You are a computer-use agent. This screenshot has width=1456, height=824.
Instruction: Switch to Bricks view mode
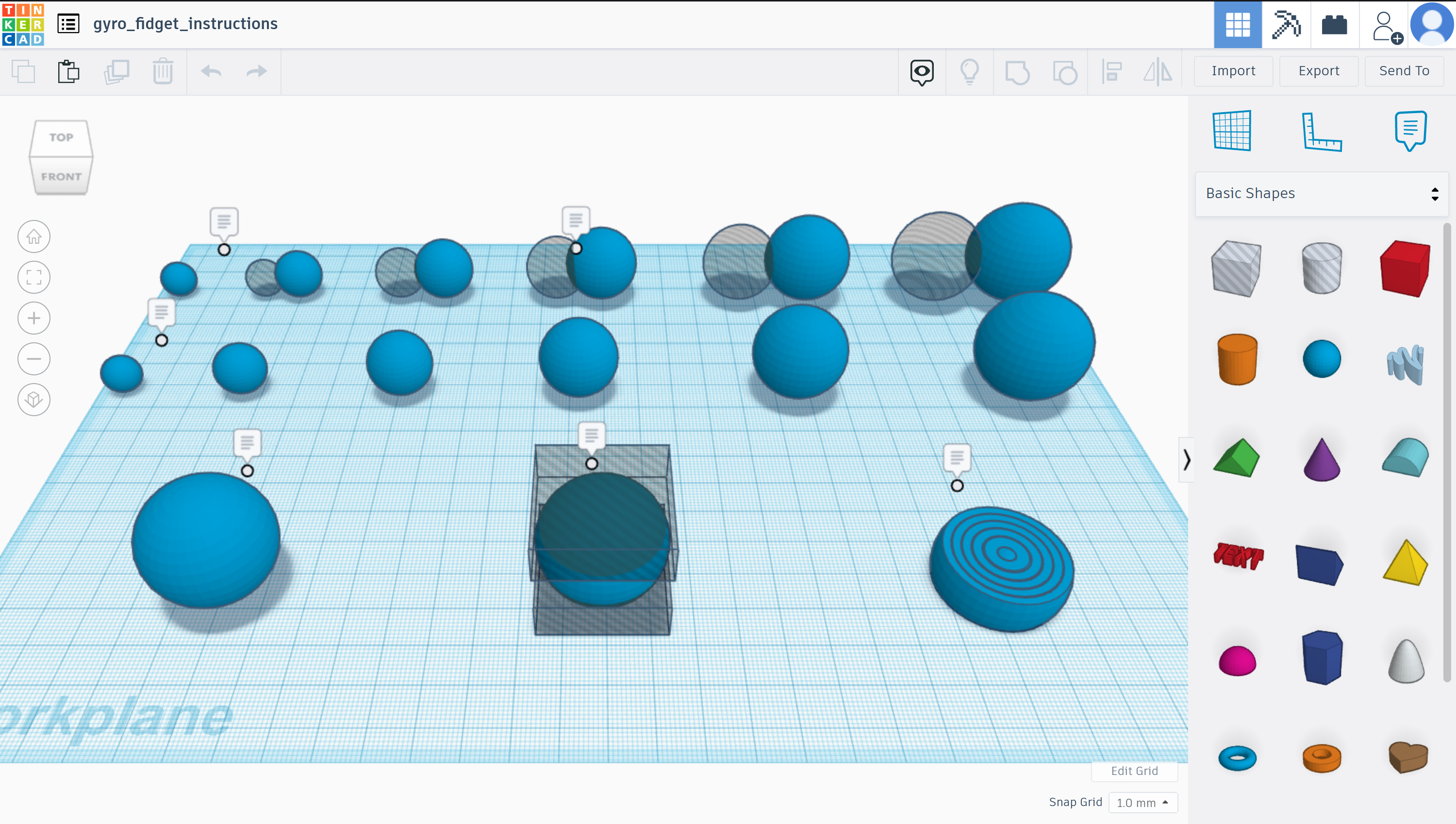click(x=1334, y=24)
